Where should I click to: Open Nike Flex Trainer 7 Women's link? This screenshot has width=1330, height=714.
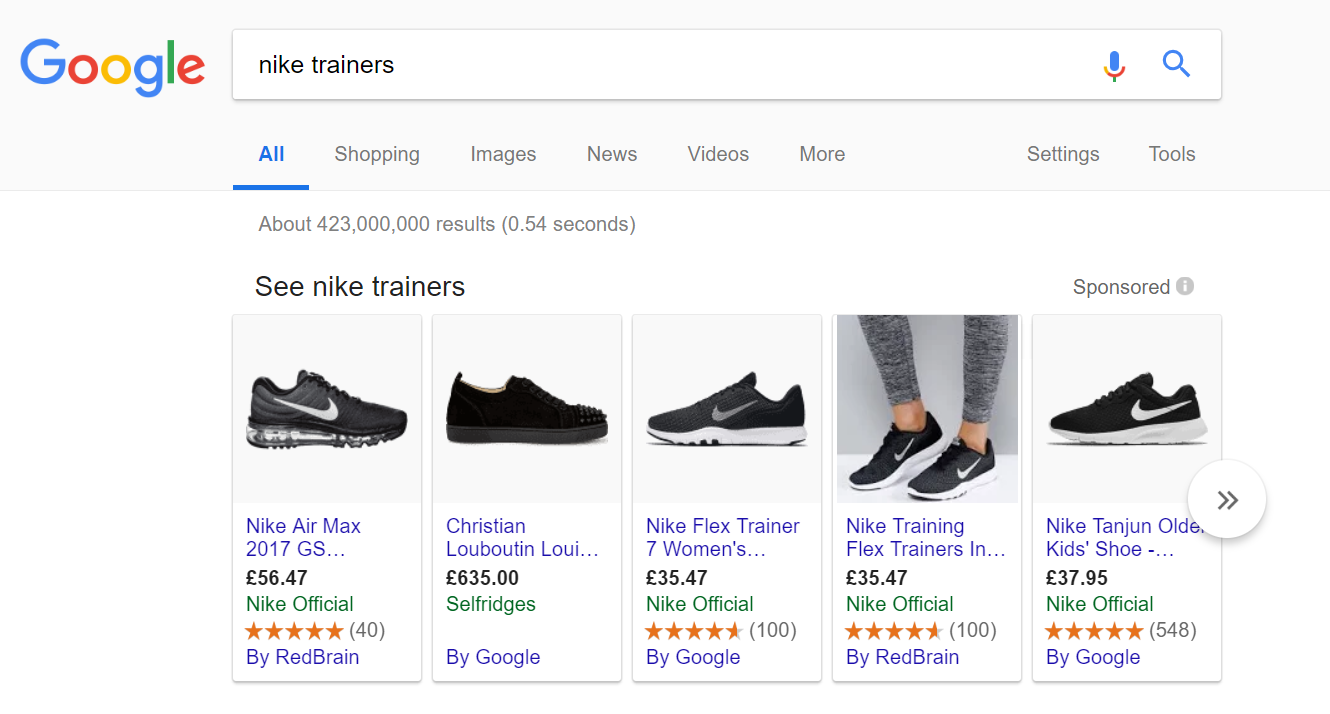(723, 537)
